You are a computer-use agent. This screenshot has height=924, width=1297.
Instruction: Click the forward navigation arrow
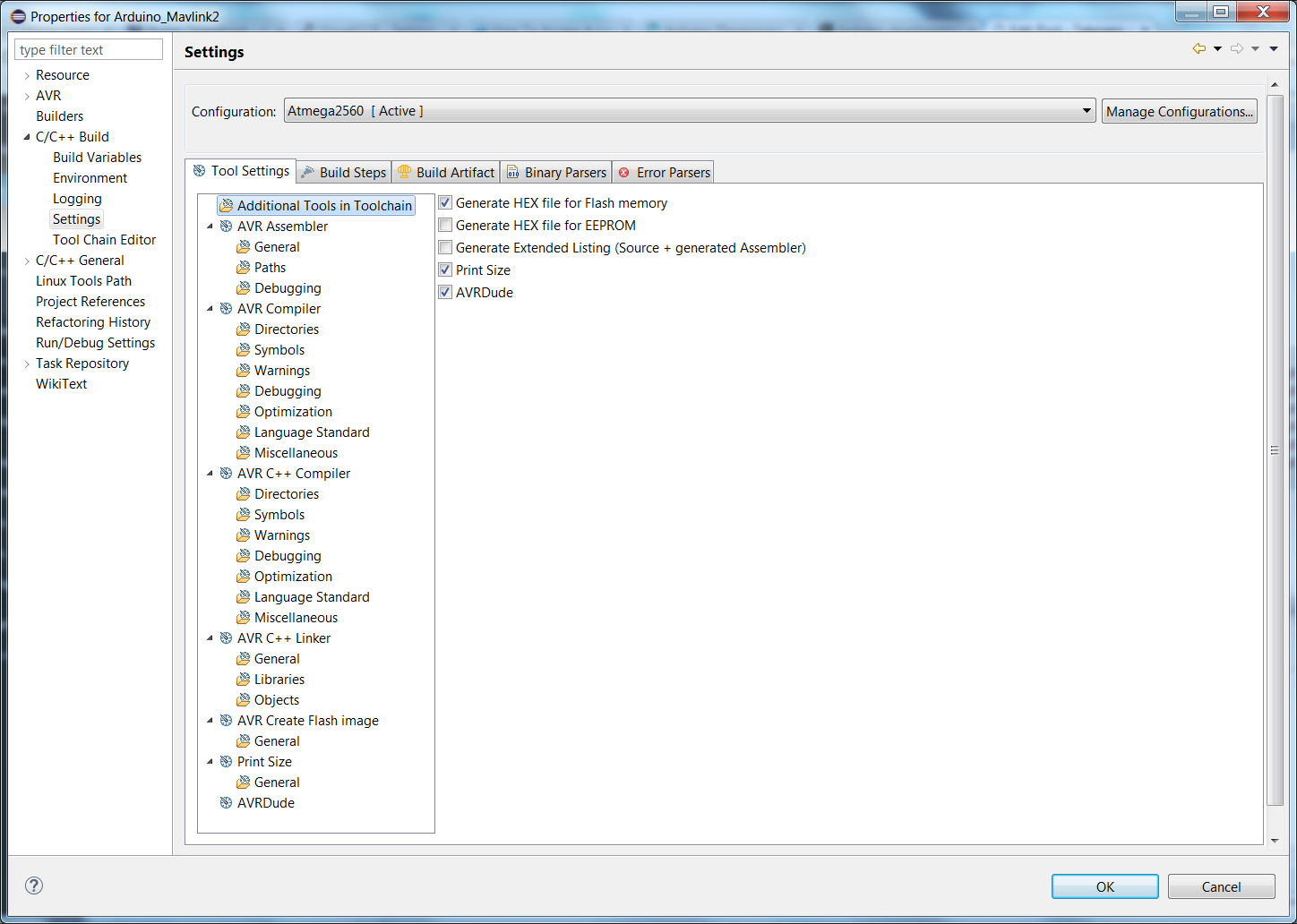1237,48
